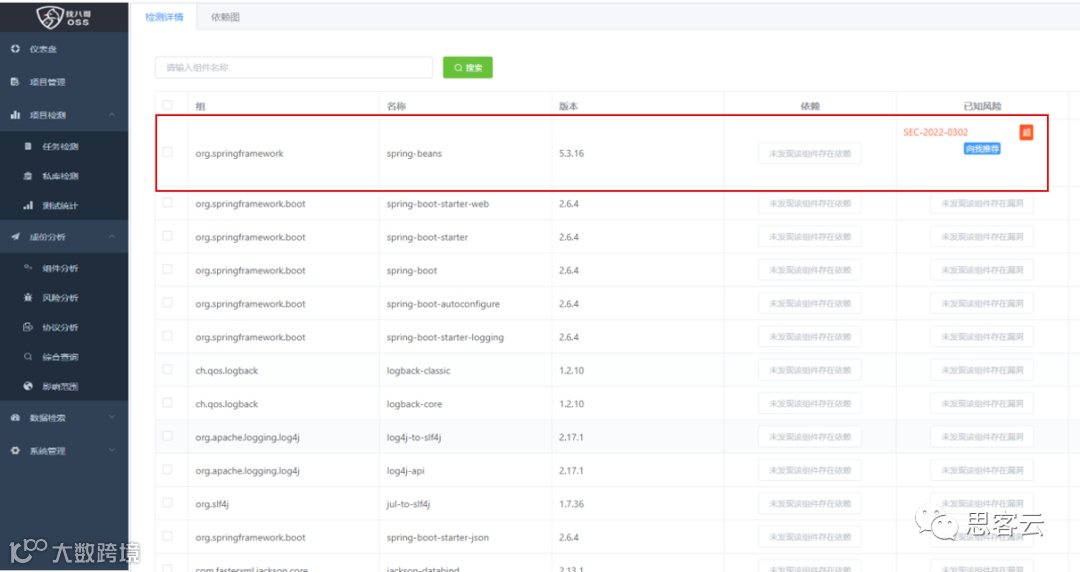
Task: Click the 版本 column header
Action: click(x=568, y=106)
